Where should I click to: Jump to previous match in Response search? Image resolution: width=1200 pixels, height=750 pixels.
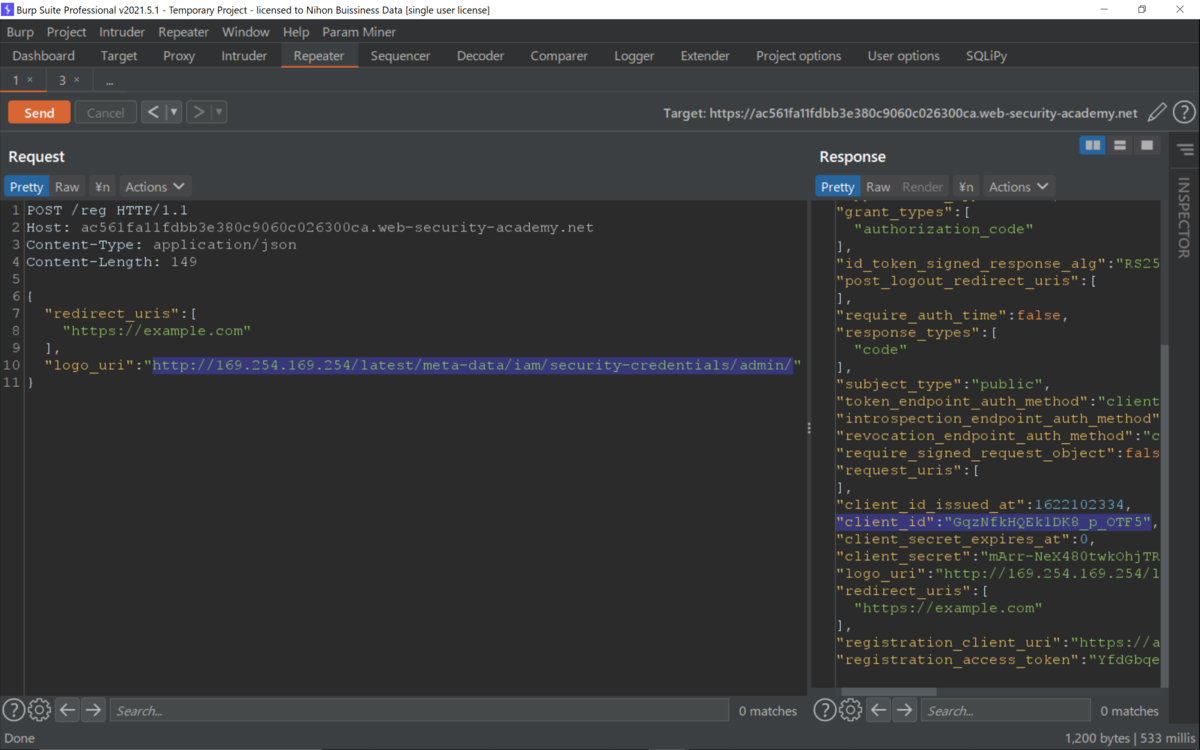point(878,710)
